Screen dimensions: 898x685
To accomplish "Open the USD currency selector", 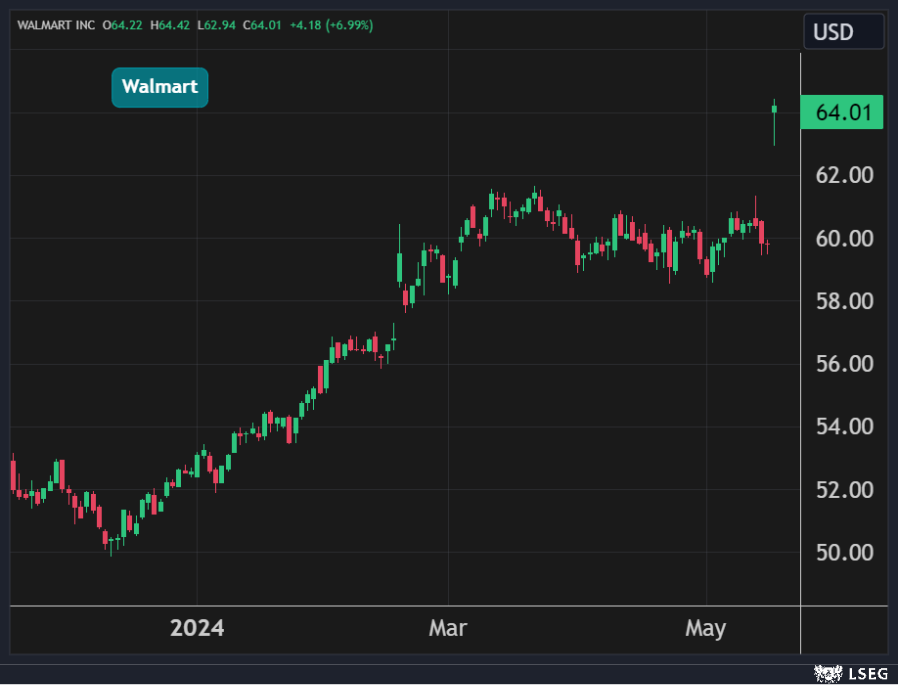I will [843, 32].
